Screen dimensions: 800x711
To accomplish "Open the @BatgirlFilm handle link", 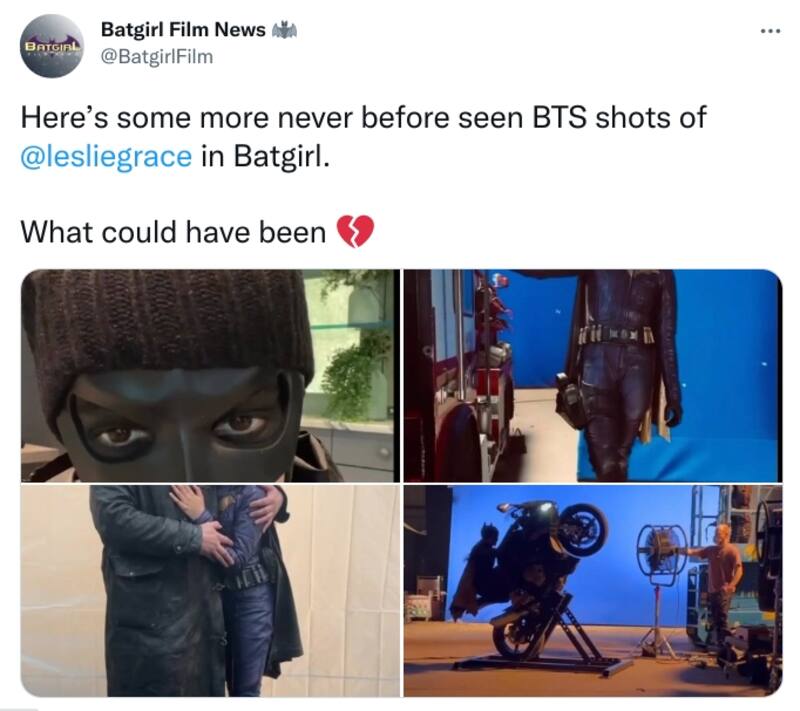I will coord(157,57).
